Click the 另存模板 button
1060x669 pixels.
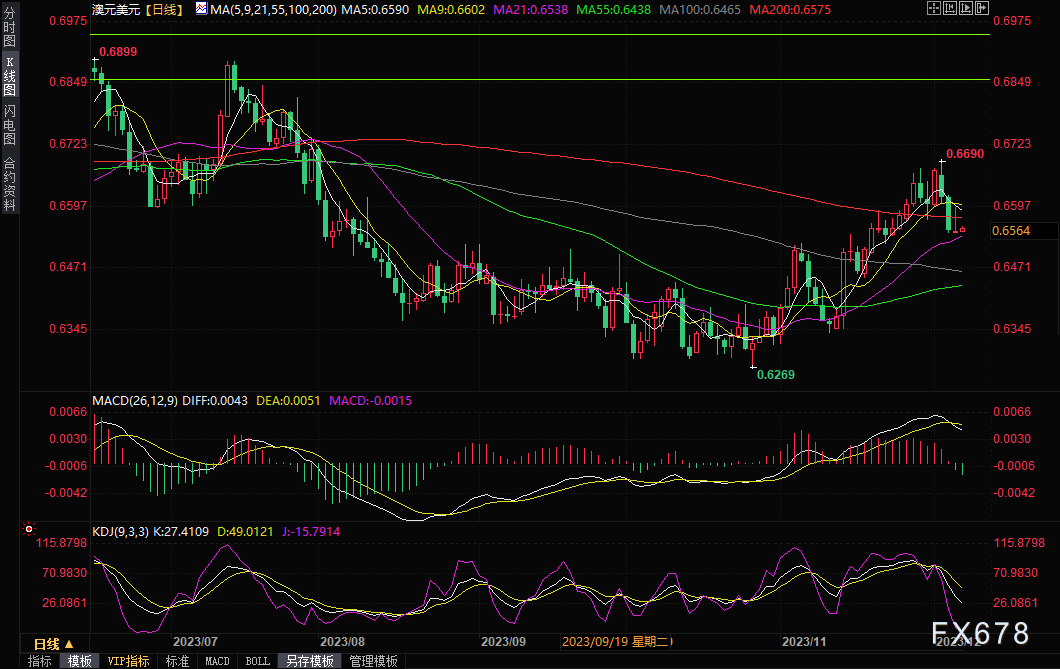point(310,661)
